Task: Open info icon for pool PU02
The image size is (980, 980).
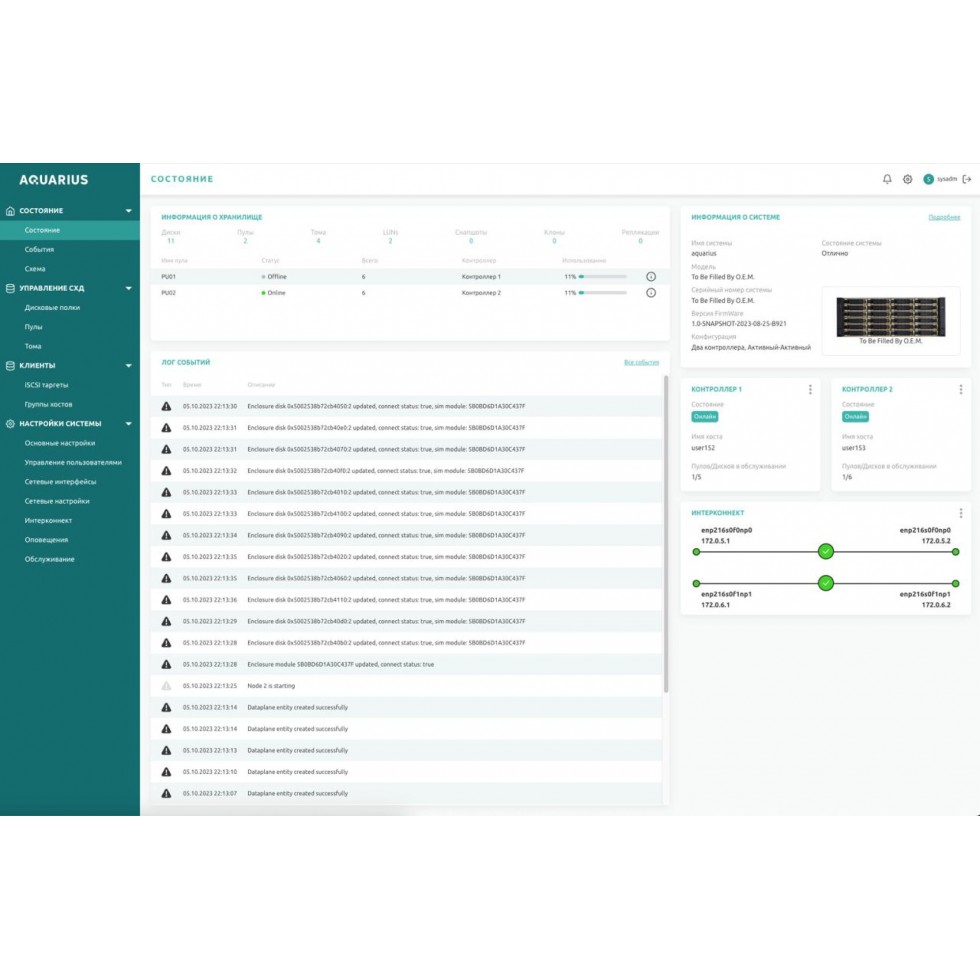Action: coord(651,293)
